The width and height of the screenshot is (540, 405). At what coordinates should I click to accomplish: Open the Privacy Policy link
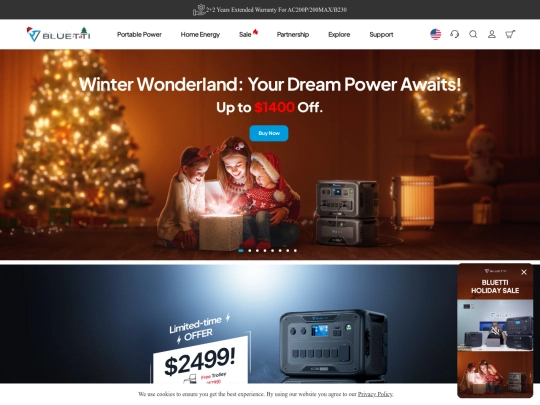click(x=375, y=394)
